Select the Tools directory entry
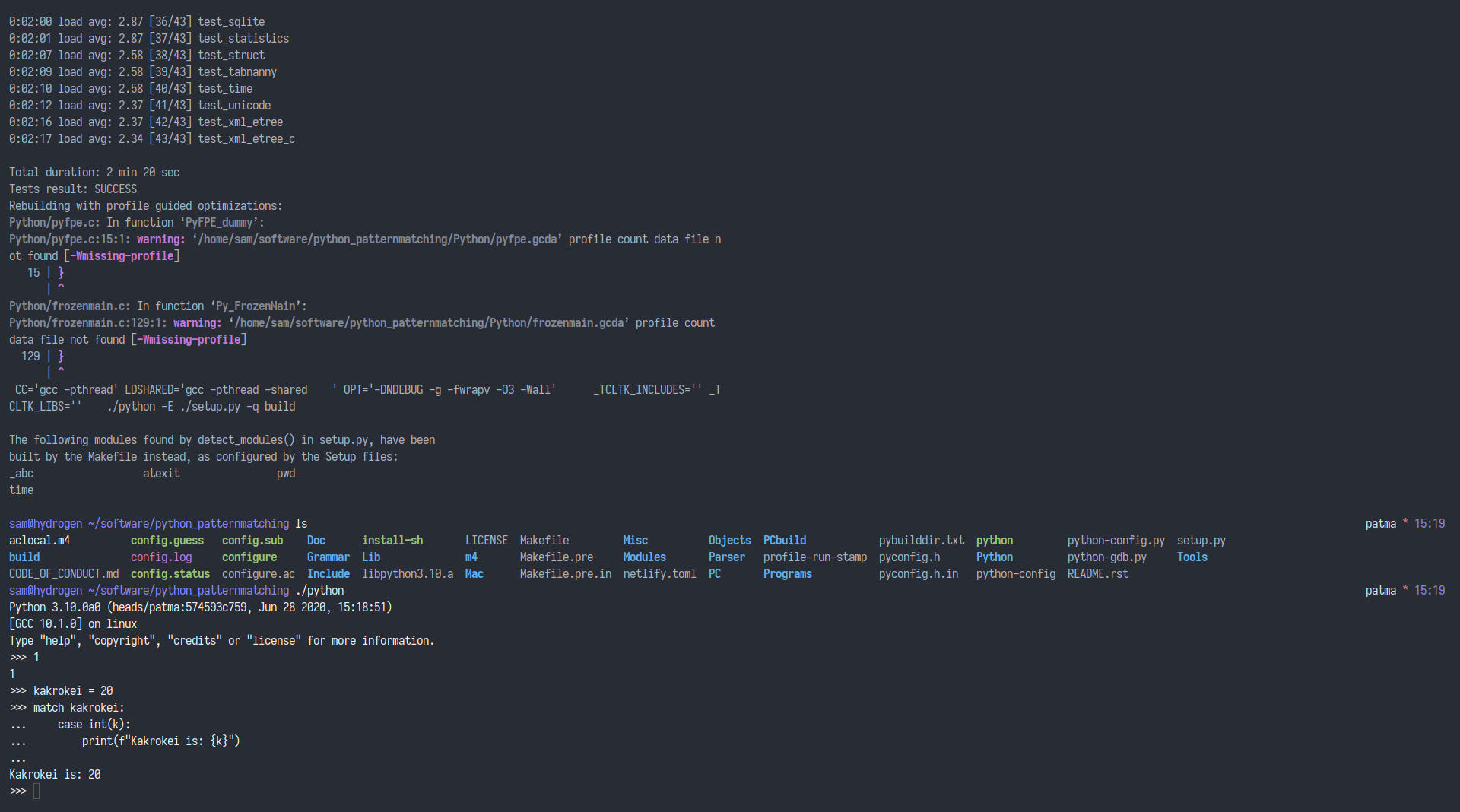 pos(1192,557)
